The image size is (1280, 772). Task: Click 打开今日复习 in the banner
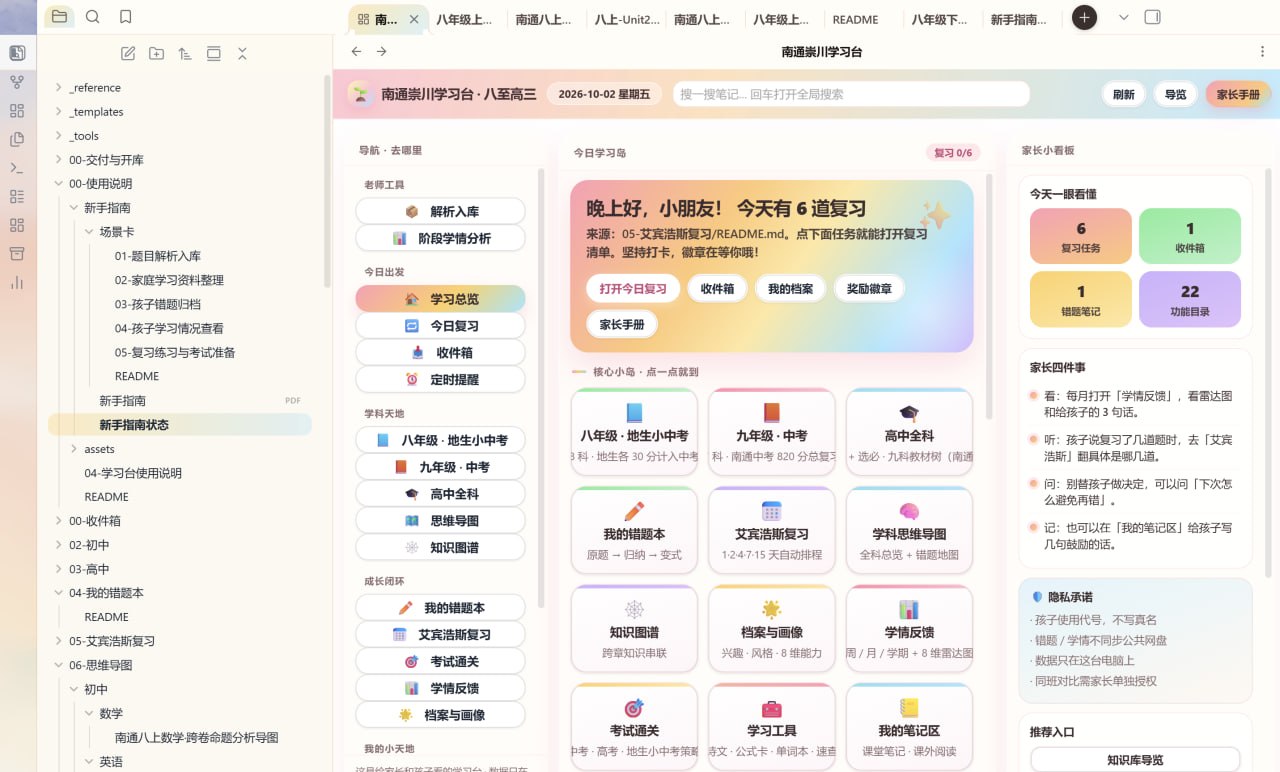(x=633, y=288)
